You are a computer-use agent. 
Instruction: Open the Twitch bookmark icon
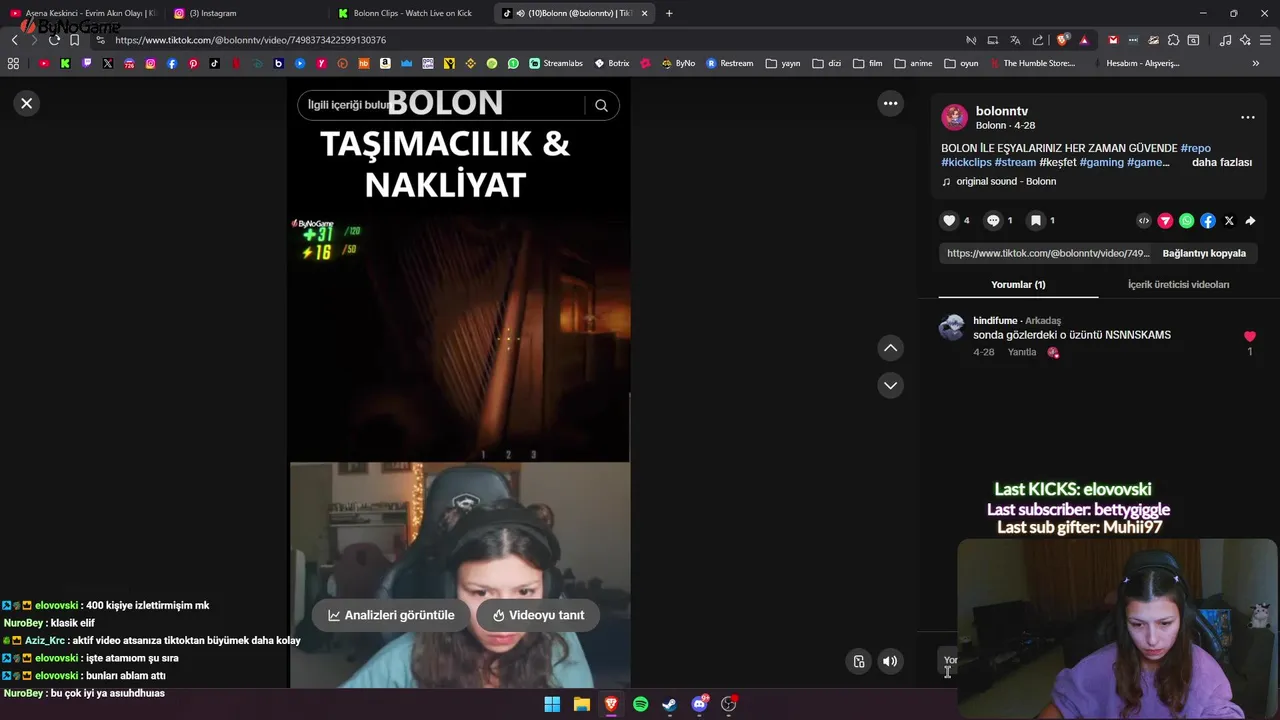click(x=87, y=63)
